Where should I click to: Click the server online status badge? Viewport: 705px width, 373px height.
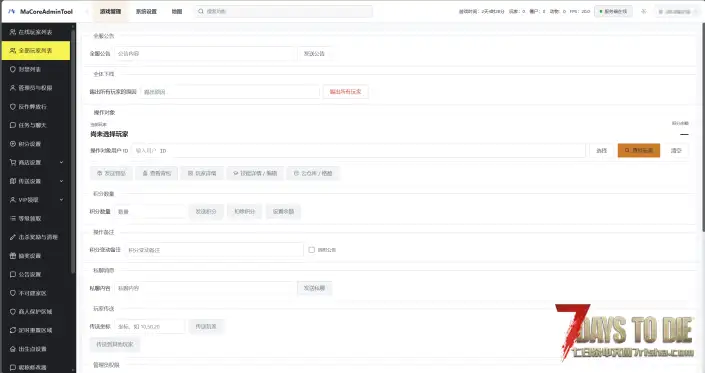613,11
